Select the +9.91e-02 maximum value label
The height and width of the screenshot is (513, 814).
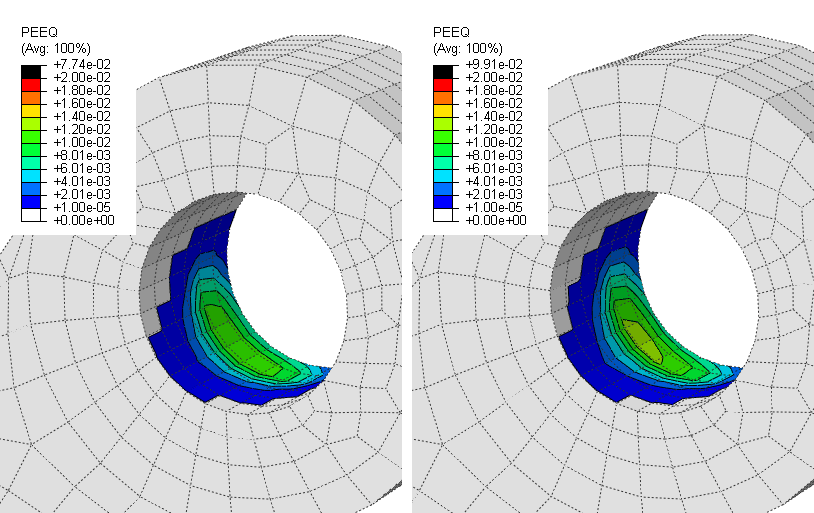pos(499,64)
